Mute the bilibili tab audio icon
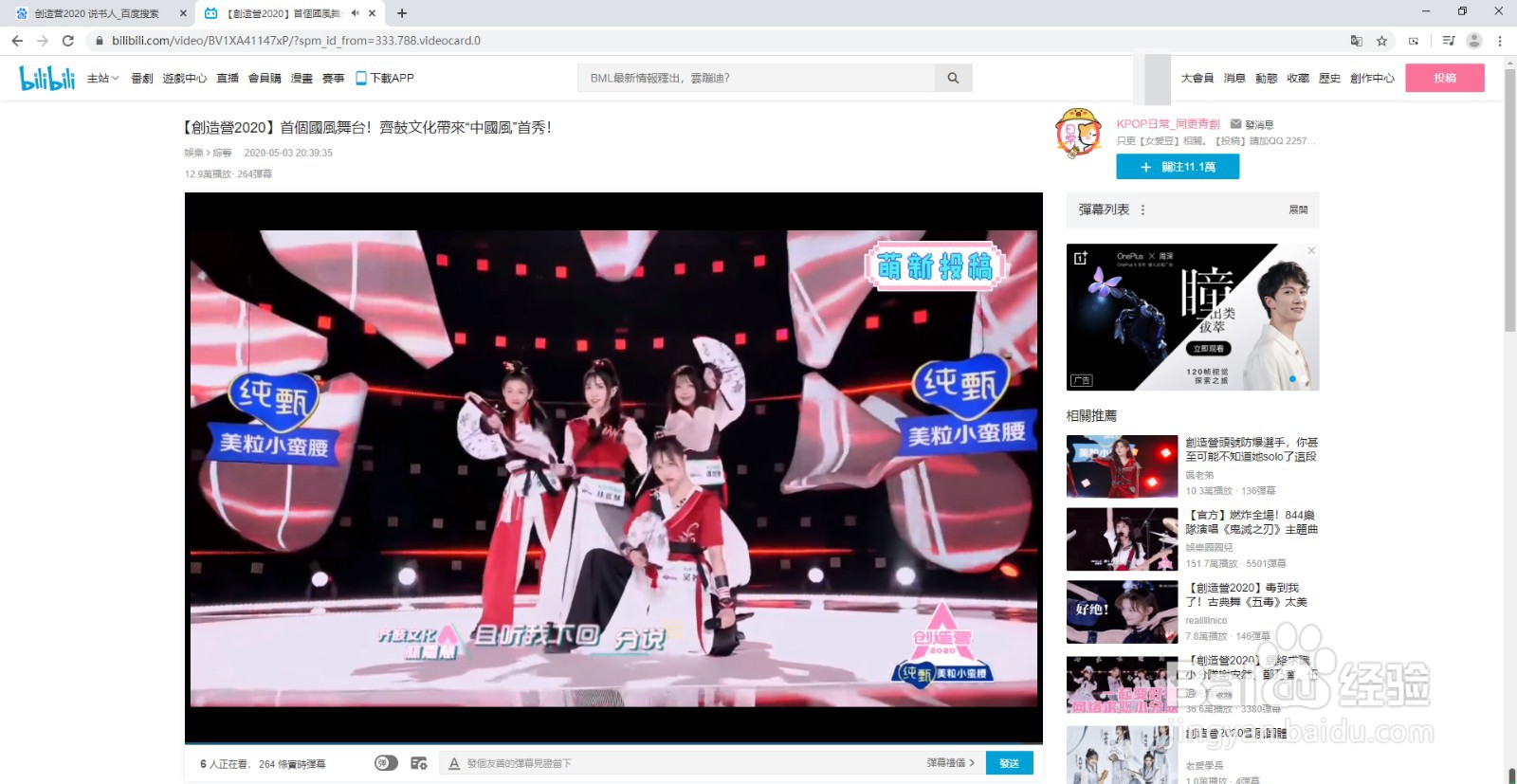 (356, 13)
